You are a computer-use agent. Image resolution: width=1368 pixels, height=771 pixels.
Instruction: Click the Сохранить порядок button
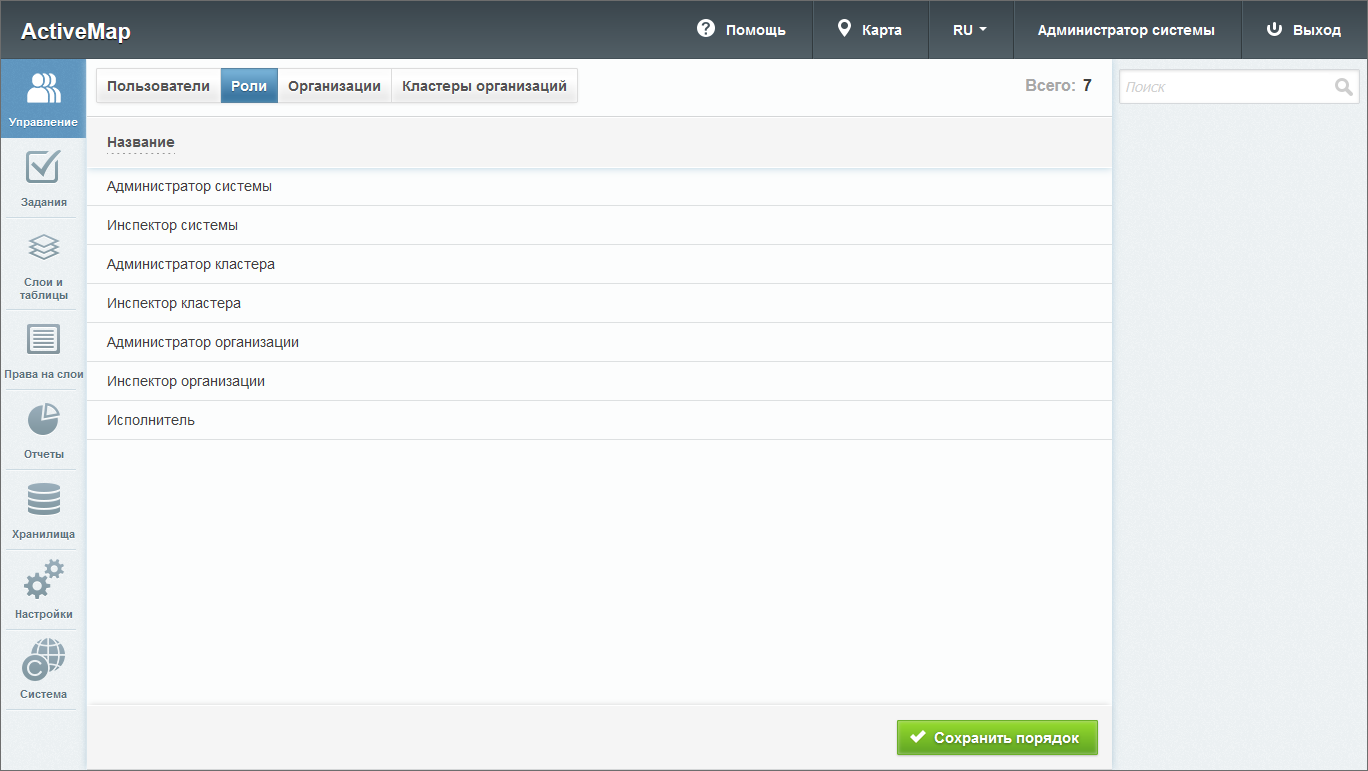coord(996,738)
